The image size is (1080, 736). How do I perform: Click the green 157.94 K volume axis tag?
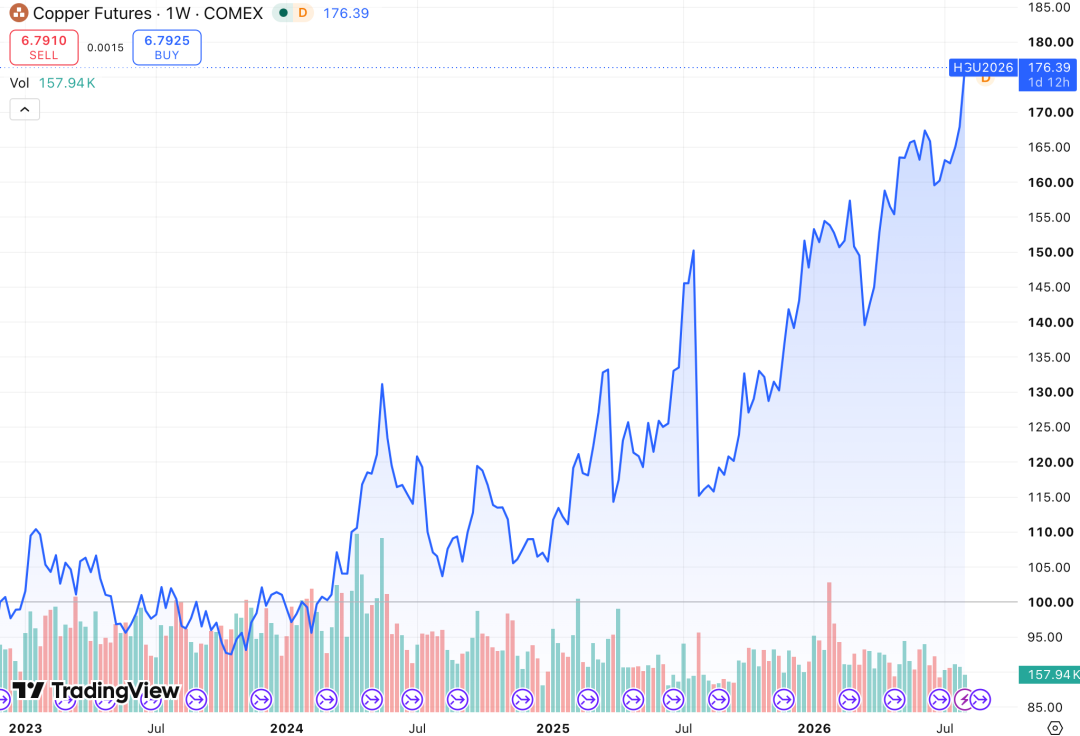[1049, 675]
